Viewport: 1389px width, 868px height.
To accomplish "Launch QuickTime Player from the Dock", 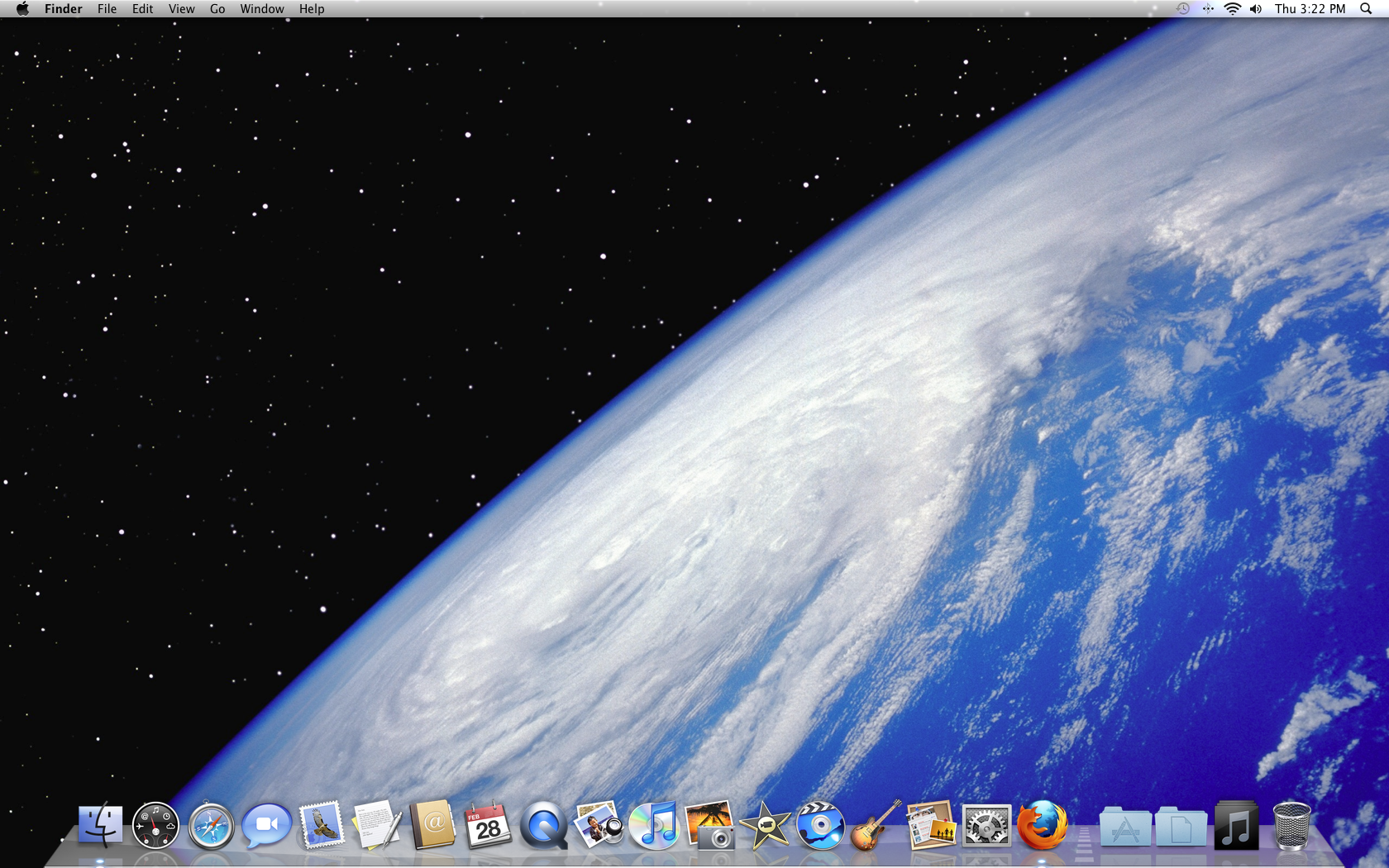I will click(543, 825).
